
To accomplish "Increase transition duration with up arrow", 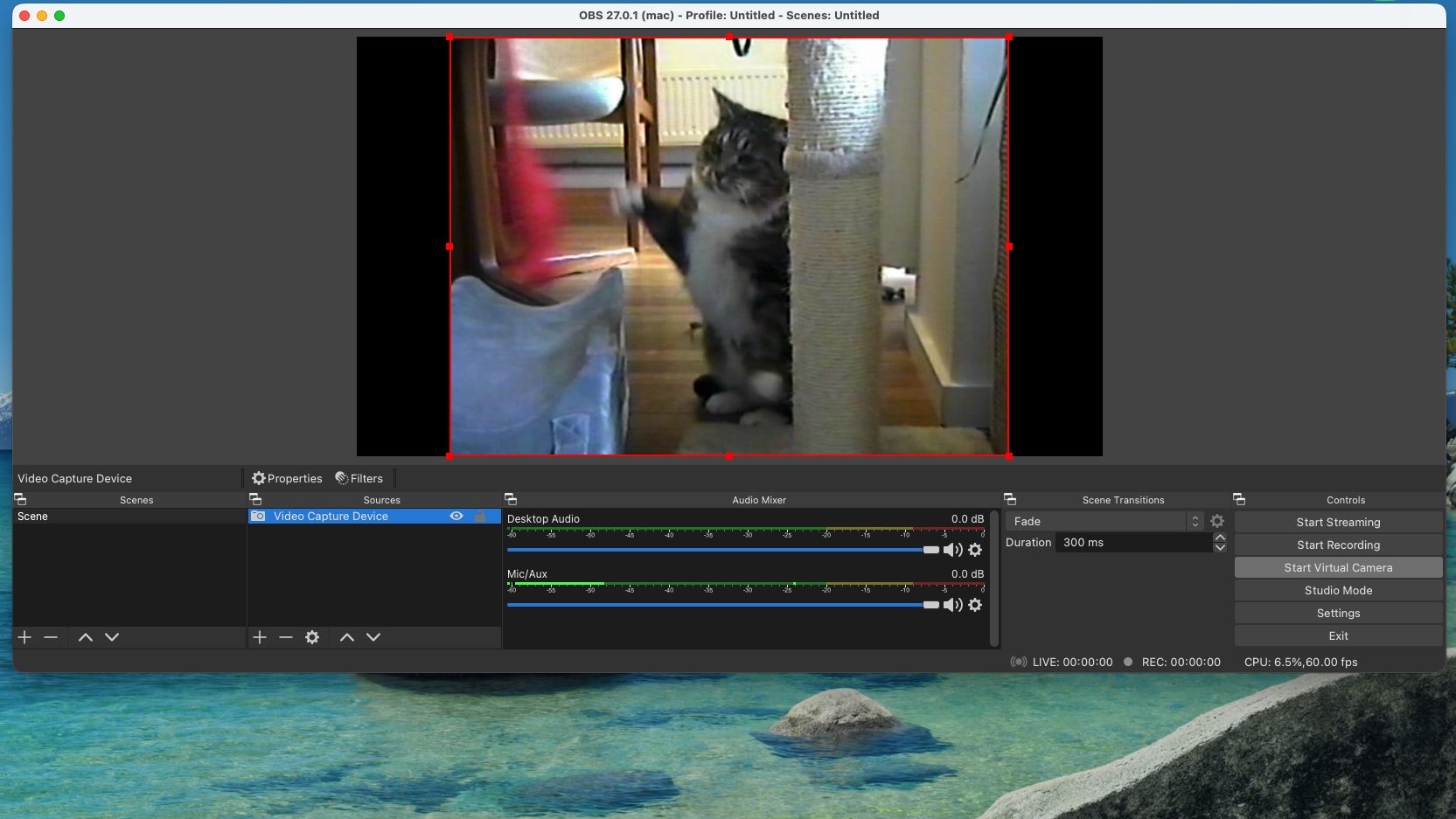I will click(1220, 538).
